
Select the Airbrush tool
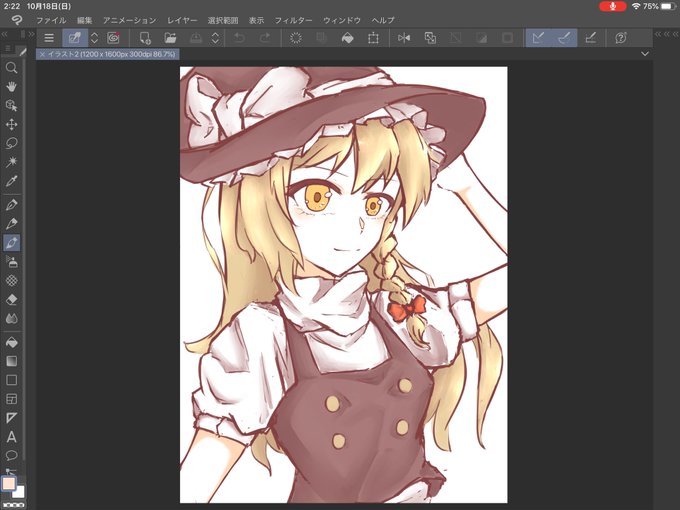tap(11, 262)
